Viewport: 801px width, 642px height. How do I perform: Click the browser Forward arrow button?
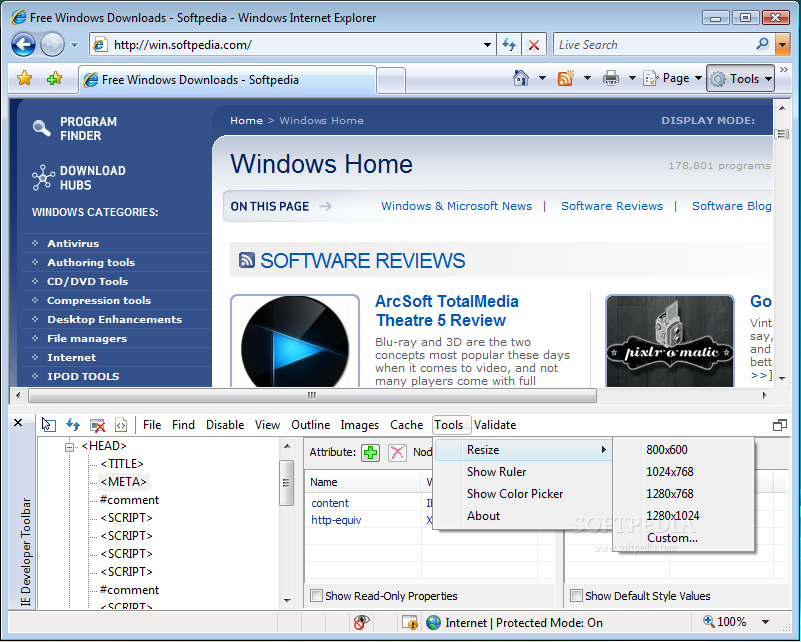[52, 44]
